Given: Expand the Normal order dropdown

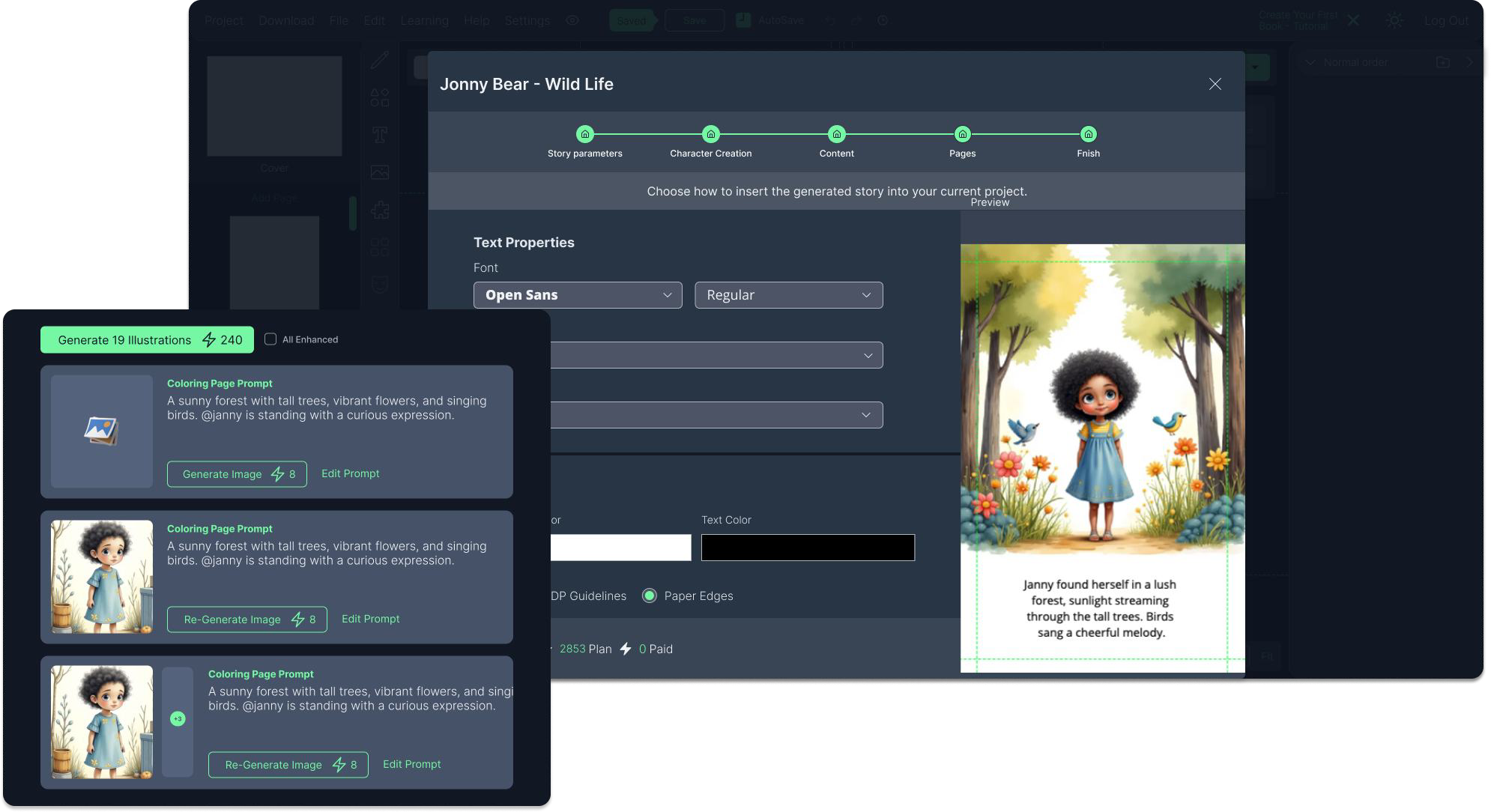Looking at the screenshot, I should 1310,62.
